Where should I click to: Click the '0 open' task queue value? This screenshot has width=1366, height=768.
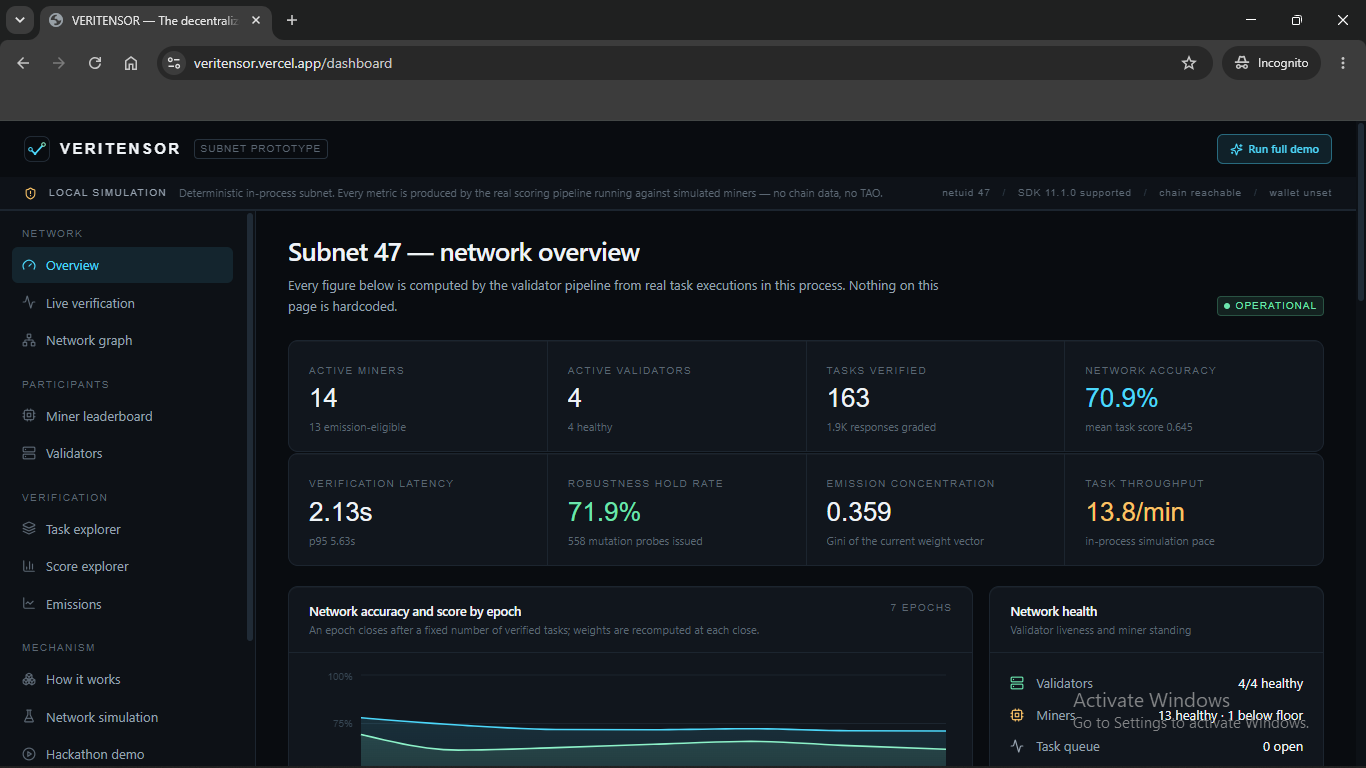1283,746
